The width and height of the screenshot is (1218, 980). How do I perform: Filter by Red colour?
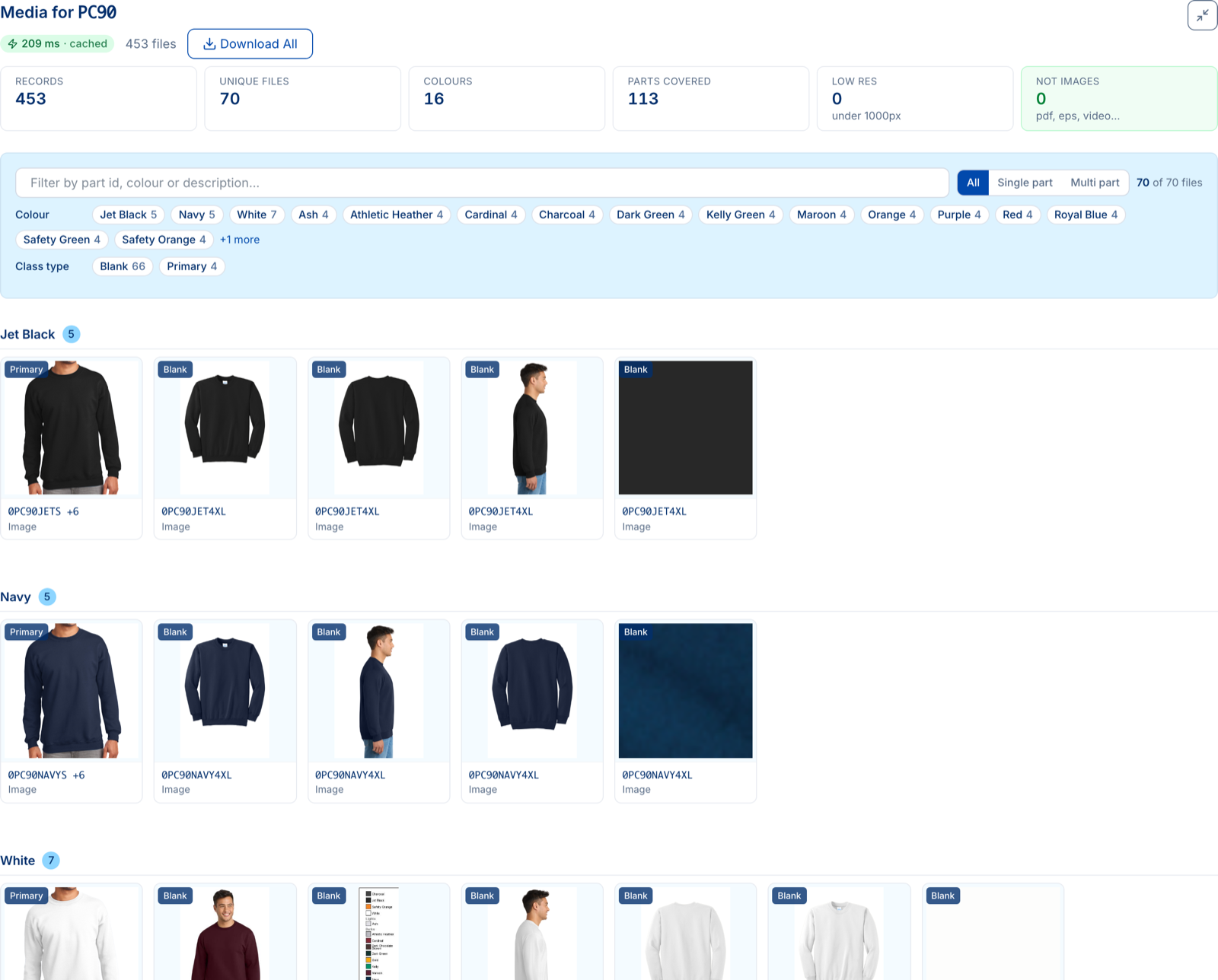pos(1018,215)
